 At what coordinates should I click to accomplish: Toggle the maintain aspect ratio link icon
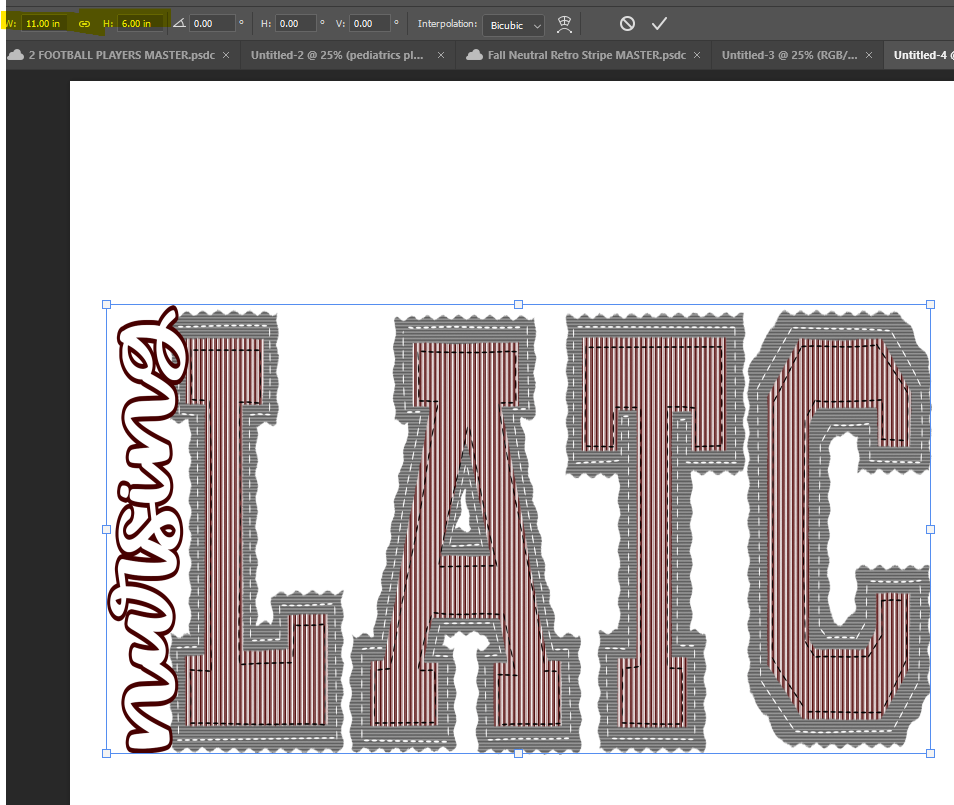click(x=85, y=24)
